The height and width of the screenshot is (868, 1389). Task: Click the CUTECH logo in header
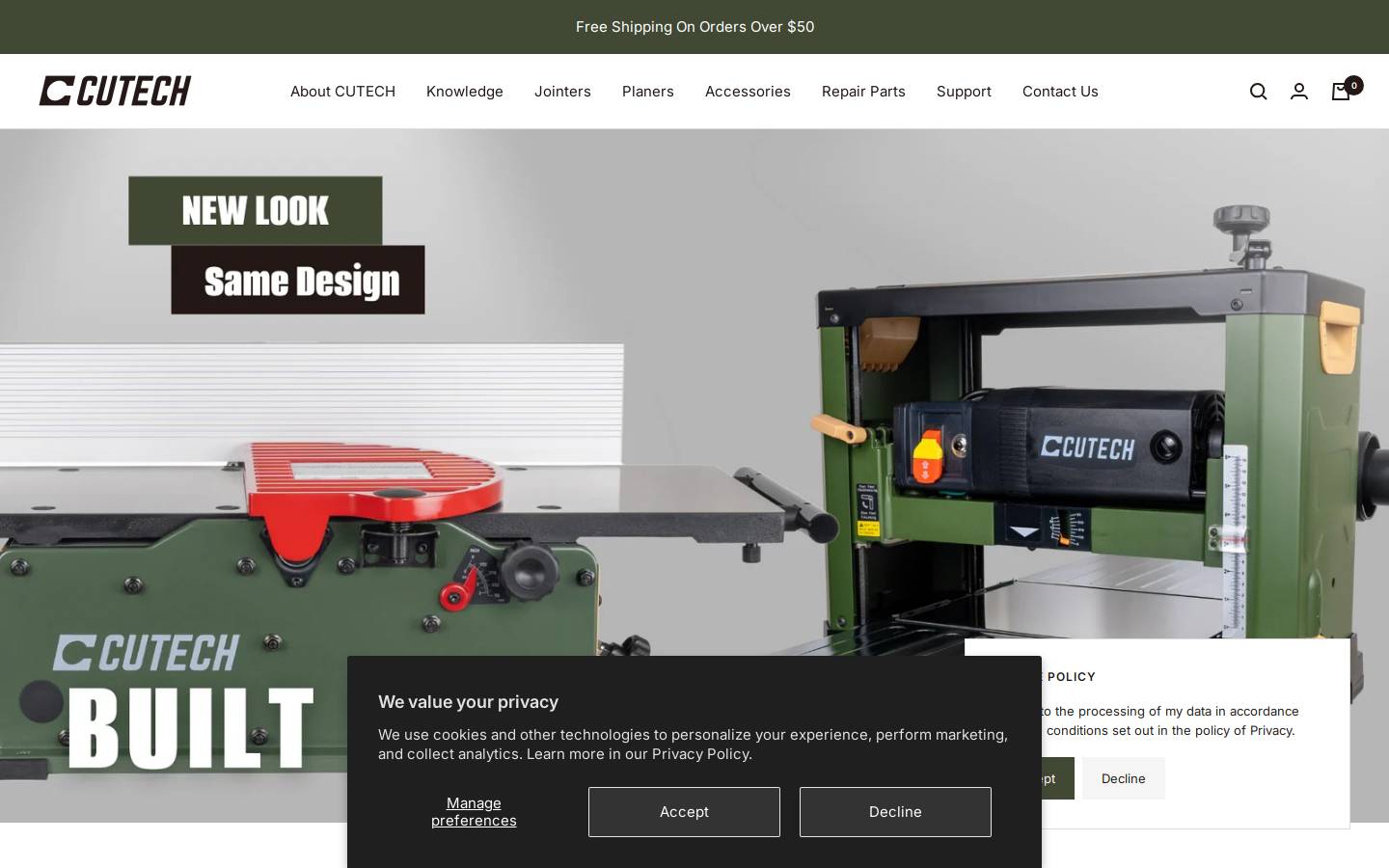point(115,91)
